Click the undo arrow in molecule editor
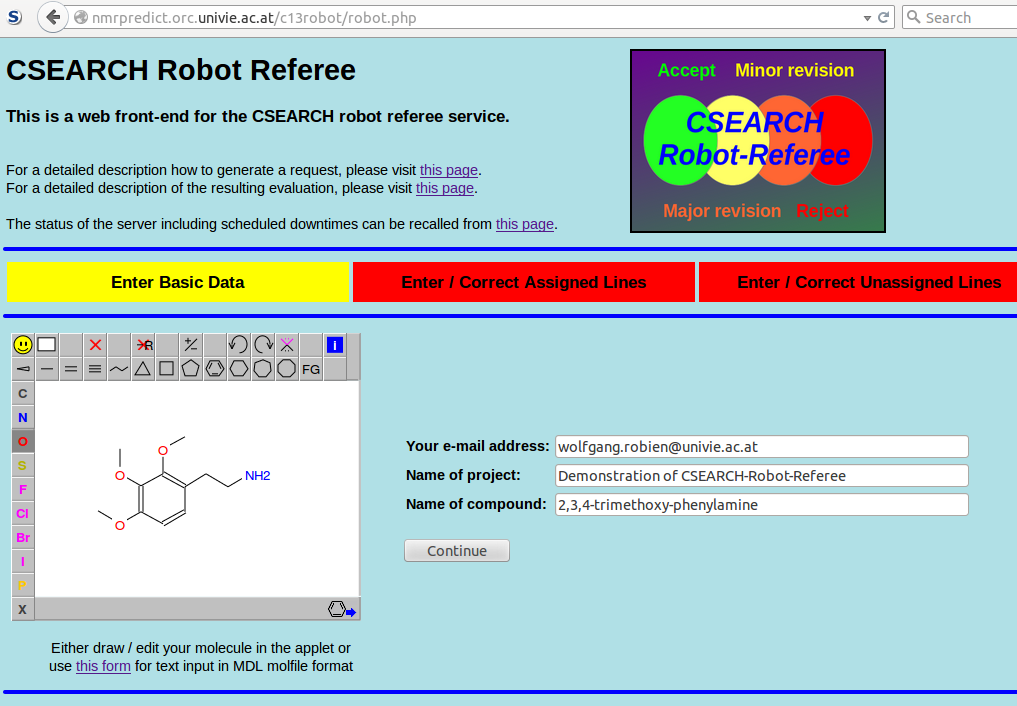The width and height of the screenshot is (1017, 706). pos(238,345)
